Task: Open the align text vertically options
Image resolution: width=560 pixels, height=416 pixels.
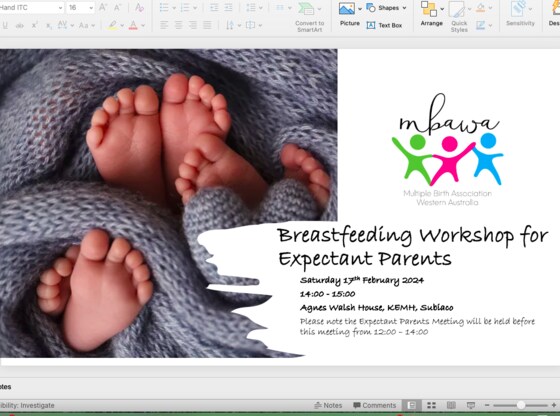Action: pos(254,25)
